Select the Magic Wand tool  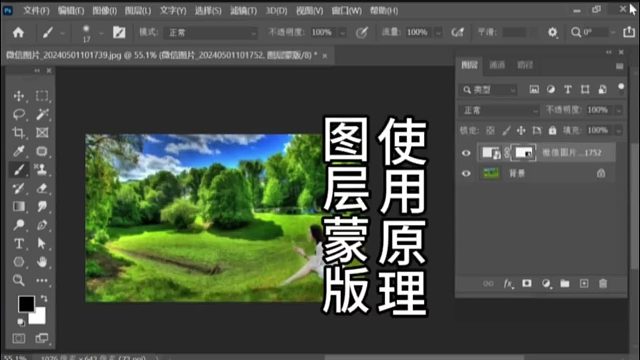[42, 114]
